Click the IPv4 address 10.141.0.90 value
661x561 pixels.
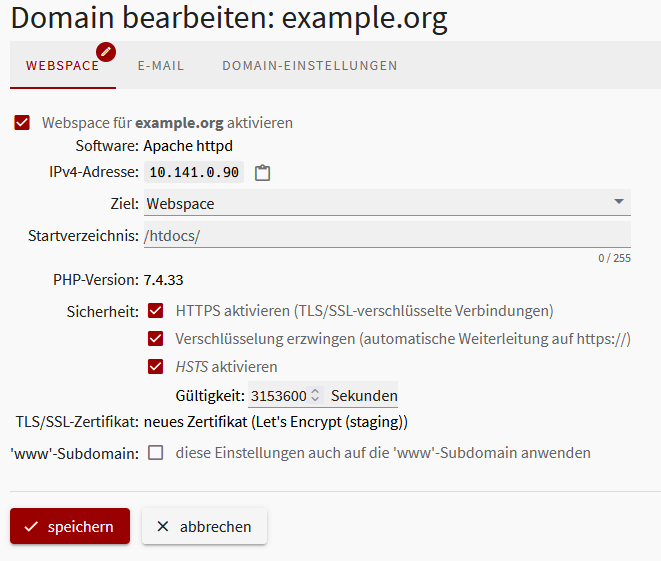pos(194,172)
